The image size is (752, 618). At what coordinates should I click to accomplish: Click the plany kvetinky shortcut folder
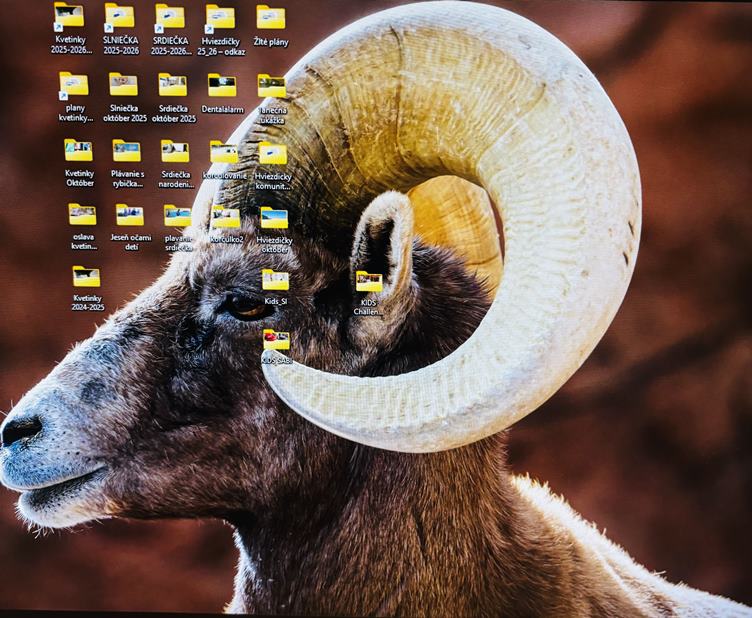pyautogui.click(x=74, y=85)
